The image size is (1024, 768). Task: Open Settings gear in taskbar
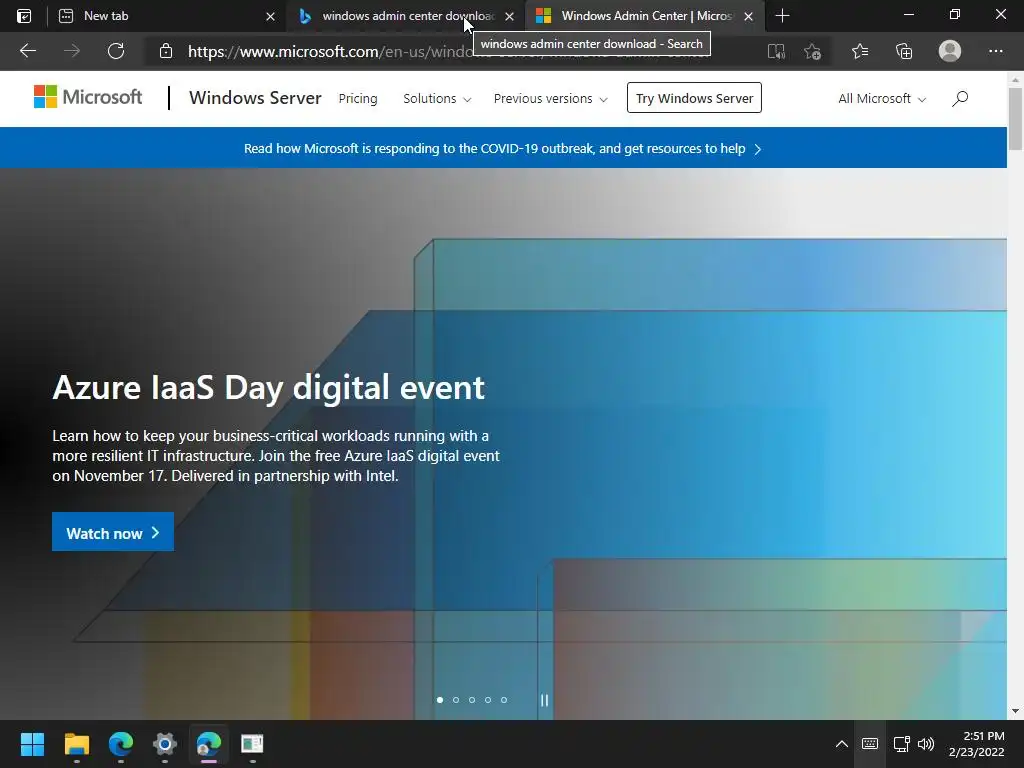click(x=165, y=744)
